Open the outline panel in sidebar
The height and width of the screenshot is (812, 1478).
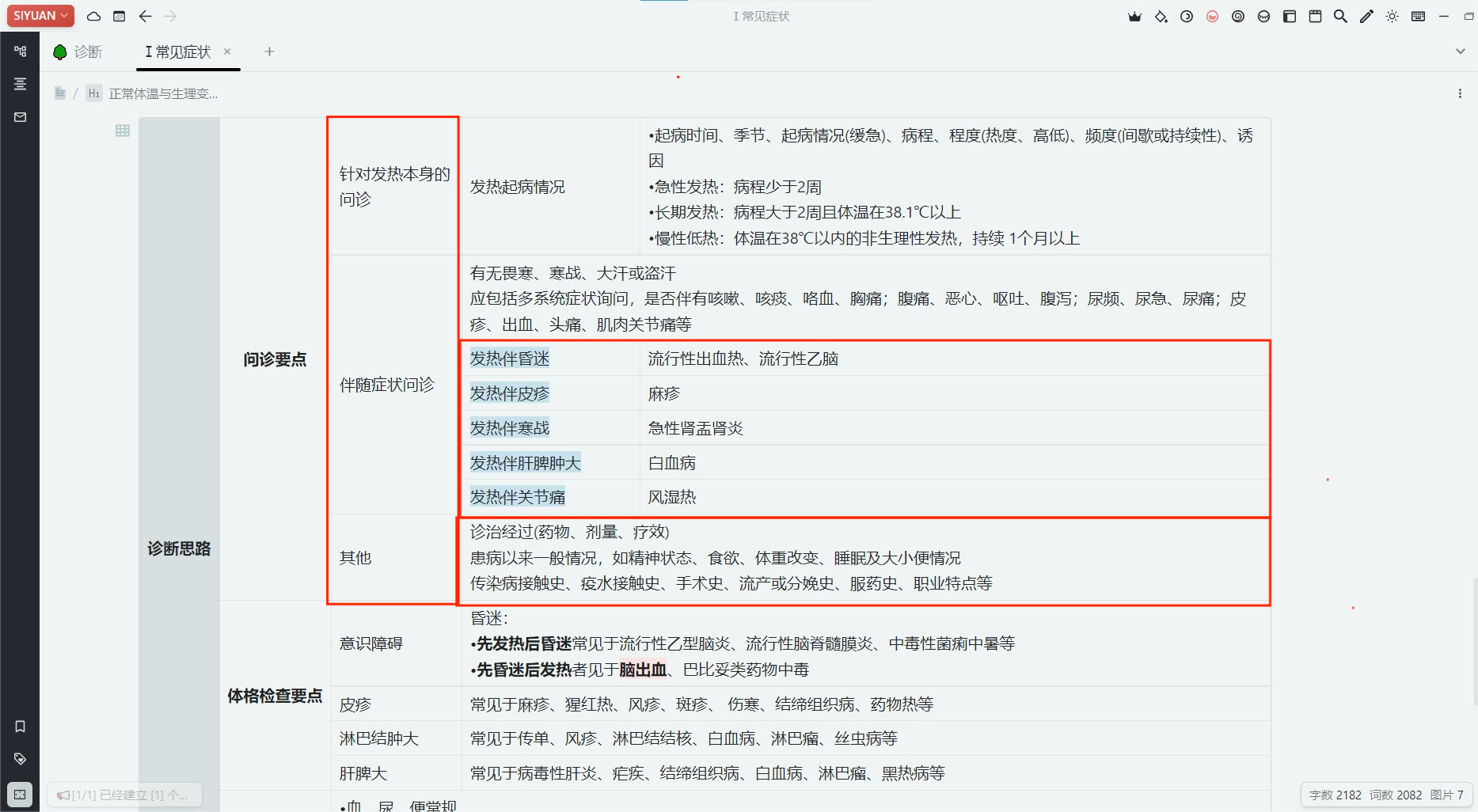(20, 84)
